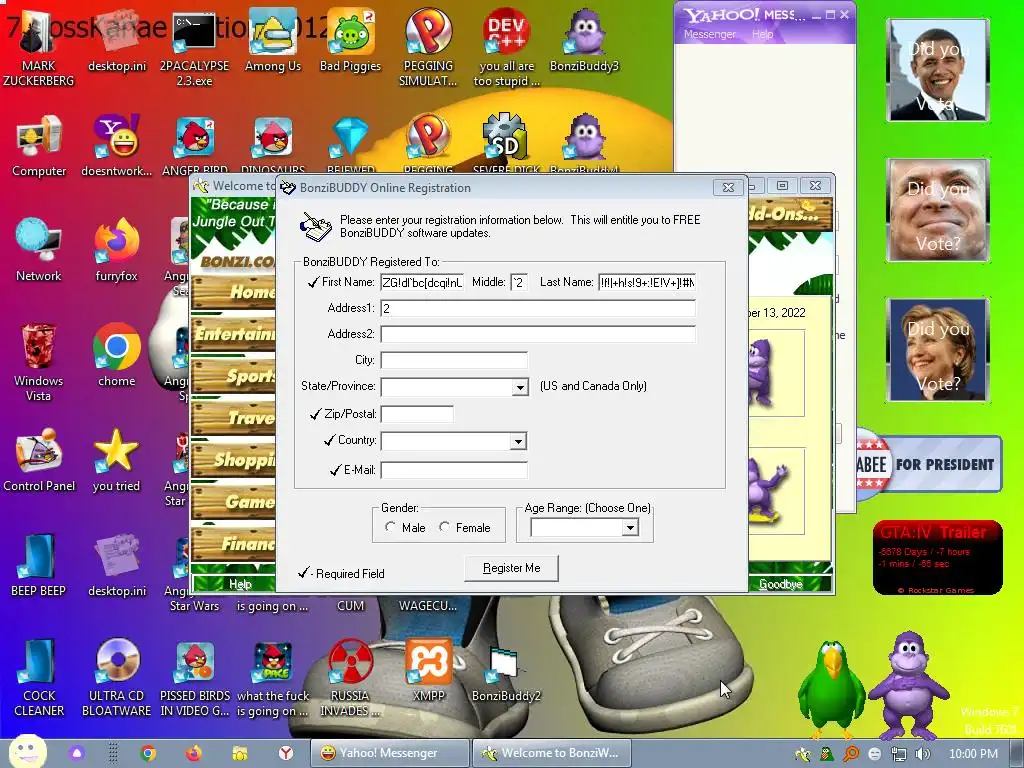Click the volume speaker tray icon
Viewport: 1024px width, 768px height.
[x=922, y=754]
